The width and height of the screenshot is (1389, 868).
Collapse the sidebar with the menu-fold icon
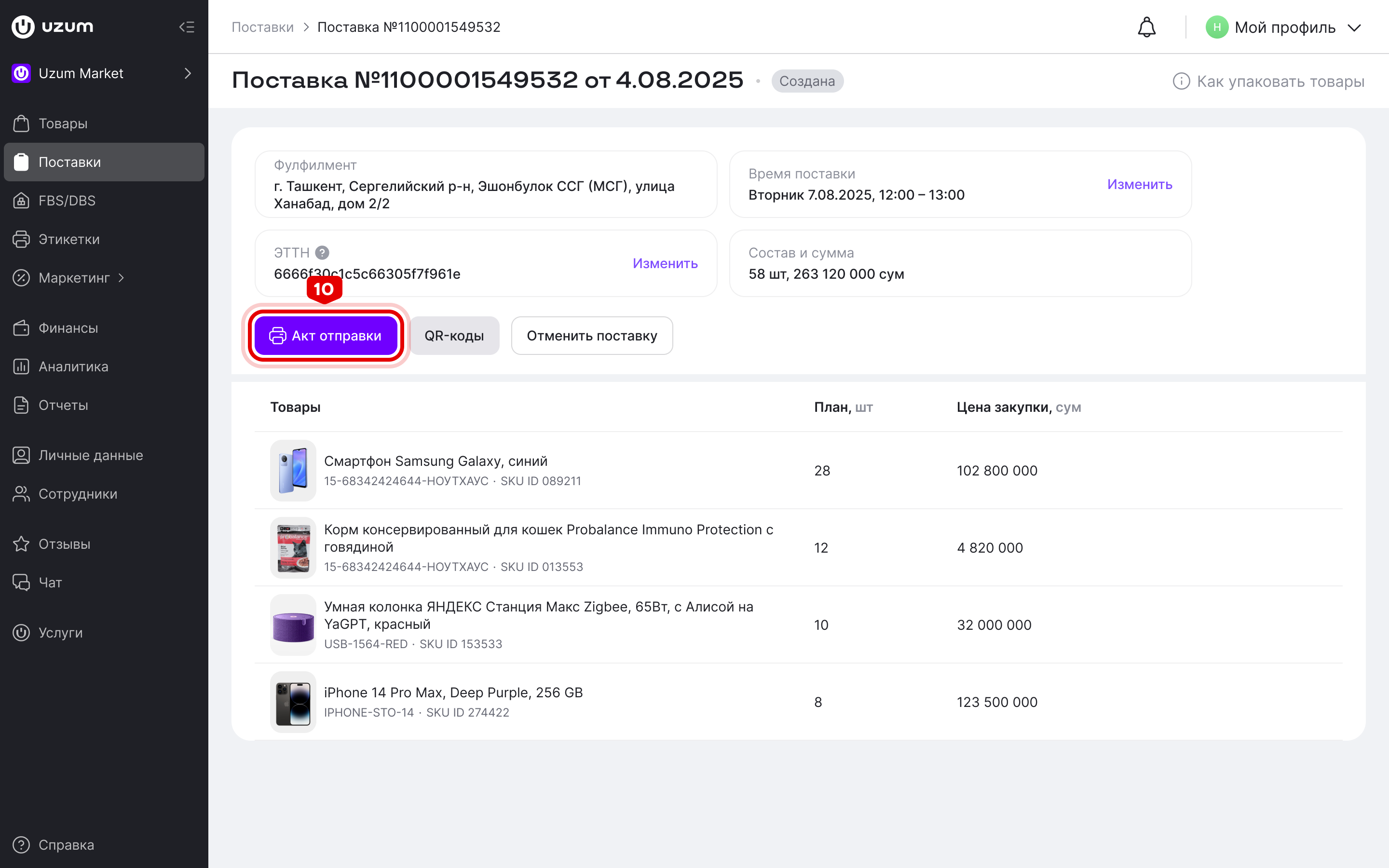pos(187,27)
